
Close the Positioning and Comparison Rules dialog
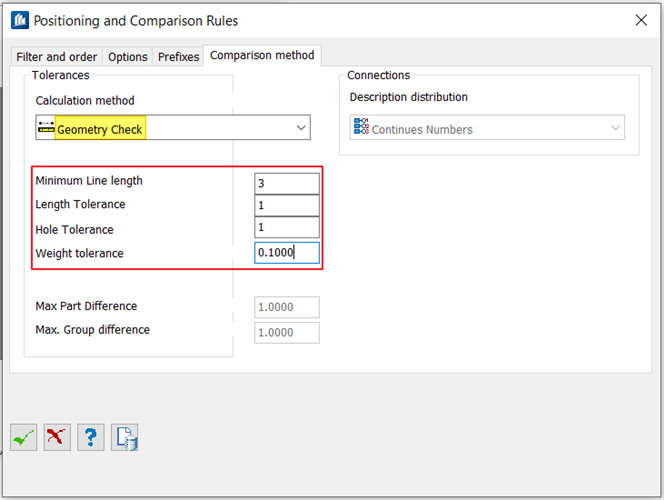641,20
